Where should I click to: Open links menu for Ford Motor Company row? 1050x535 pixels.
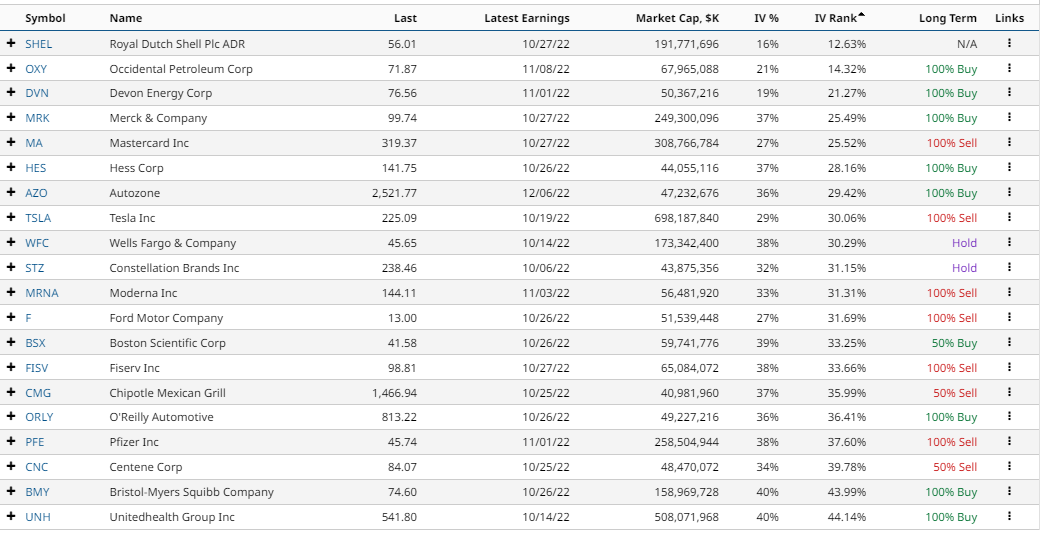point(1010,318)
